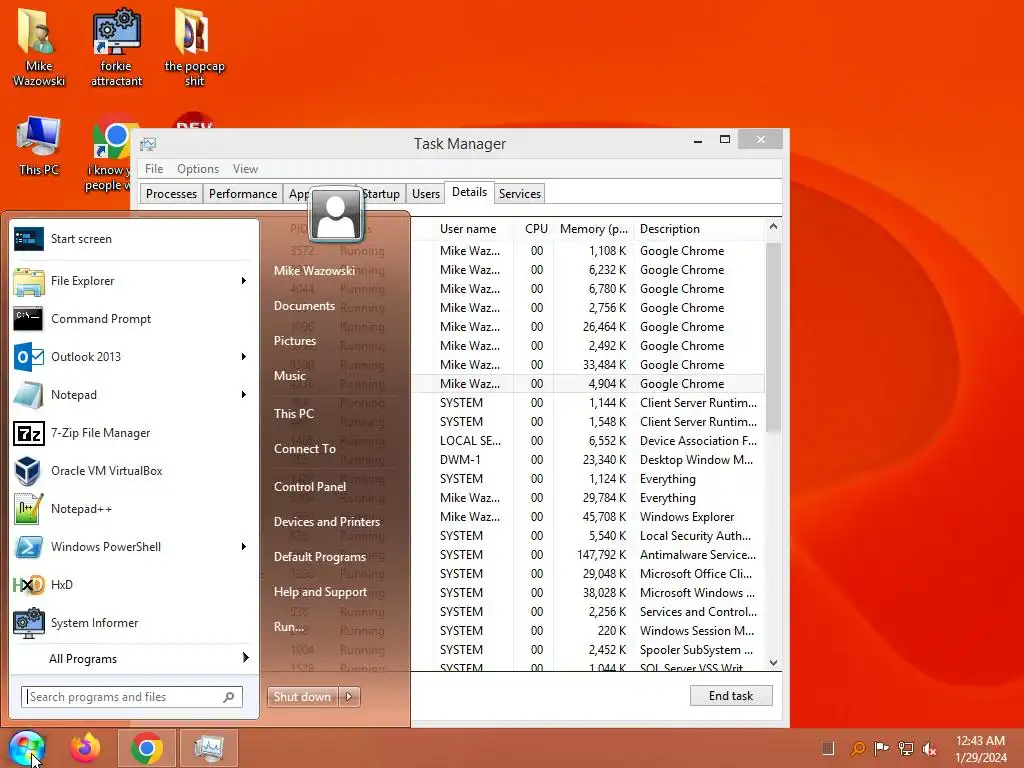Open Firefox from the taskbar

coord(85,748)
